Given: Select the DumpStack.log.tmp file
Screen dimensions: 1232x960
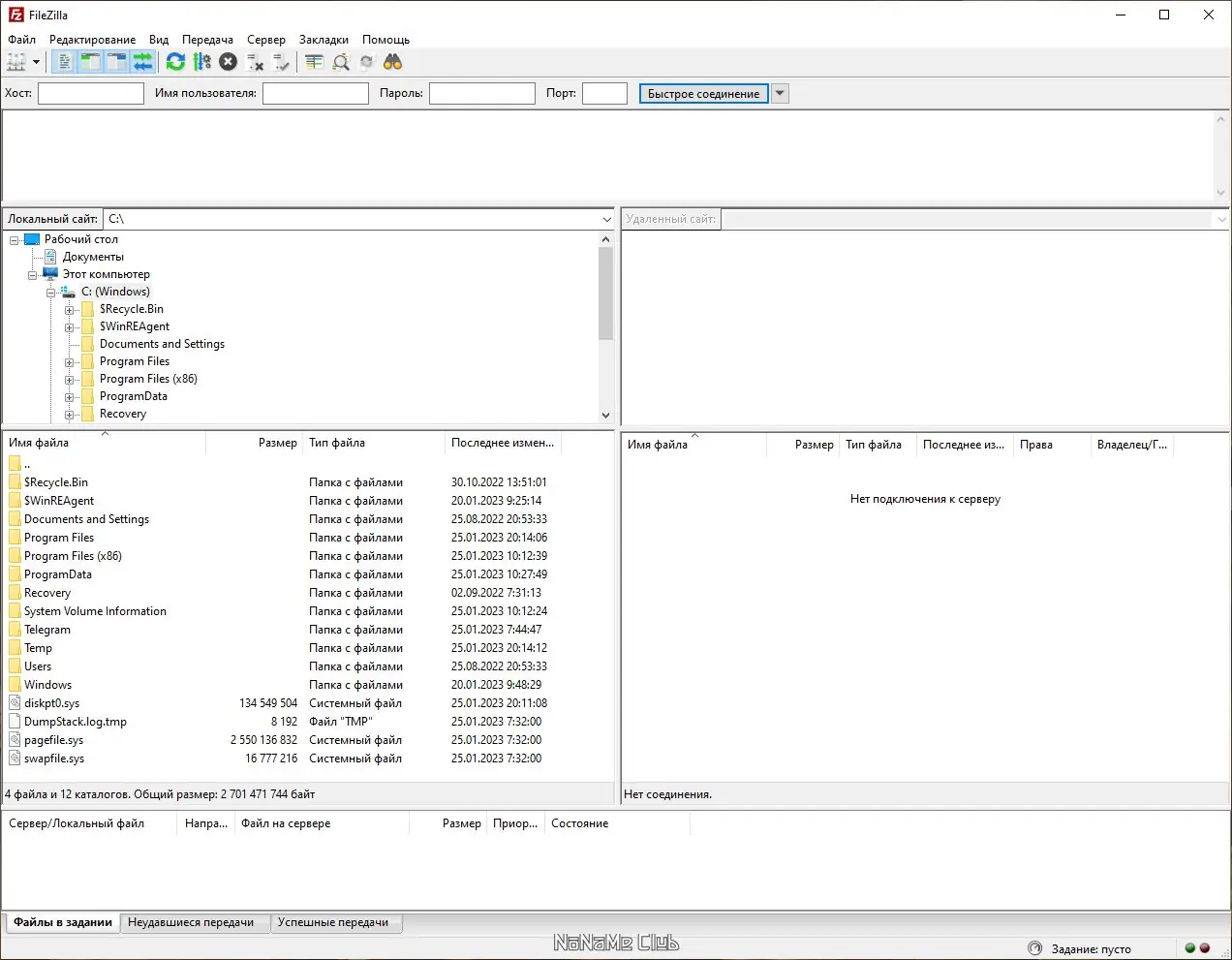Looking at the screenshot, I should pos(76,722).
